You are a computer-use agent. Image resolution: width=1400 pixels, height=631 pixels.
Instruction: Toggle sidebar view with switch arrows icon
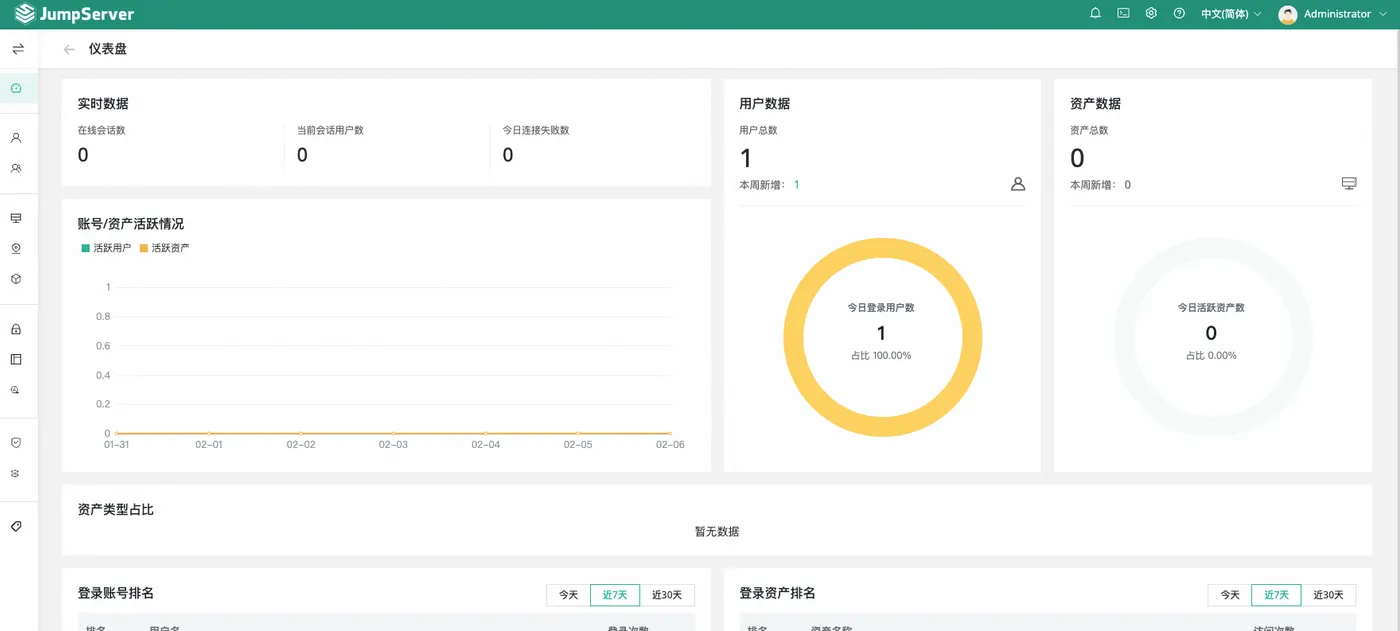[x=17, y=49]
